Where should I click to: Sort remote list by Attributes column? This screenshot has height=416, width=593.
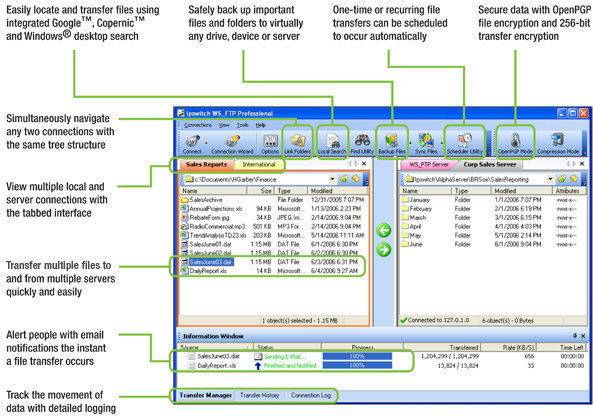tap(570, 191)
